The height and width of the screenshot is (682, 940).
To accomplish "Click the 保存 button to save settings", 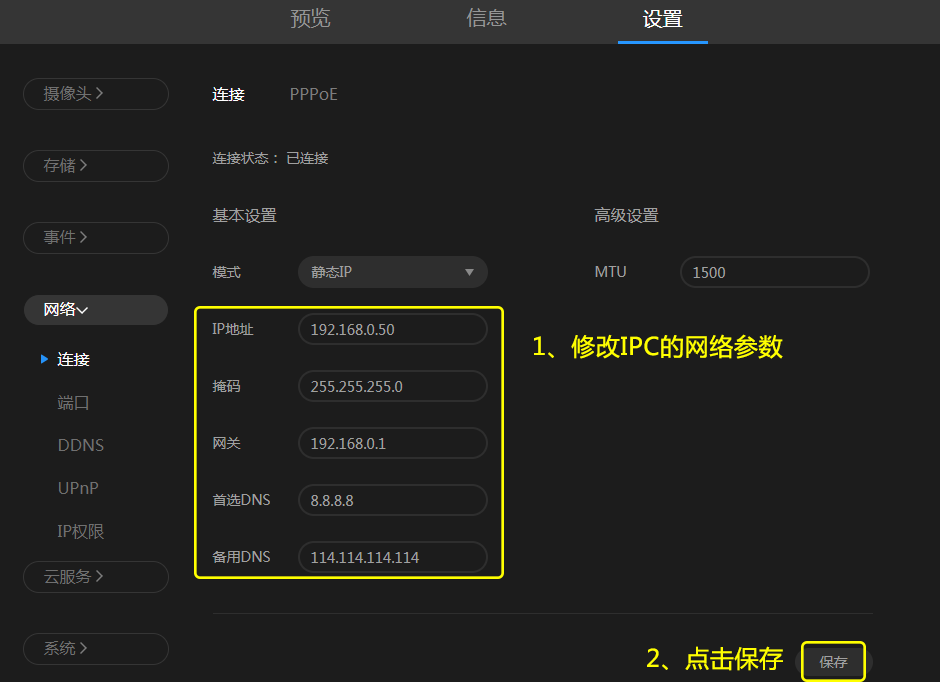I will coord(833,661).
